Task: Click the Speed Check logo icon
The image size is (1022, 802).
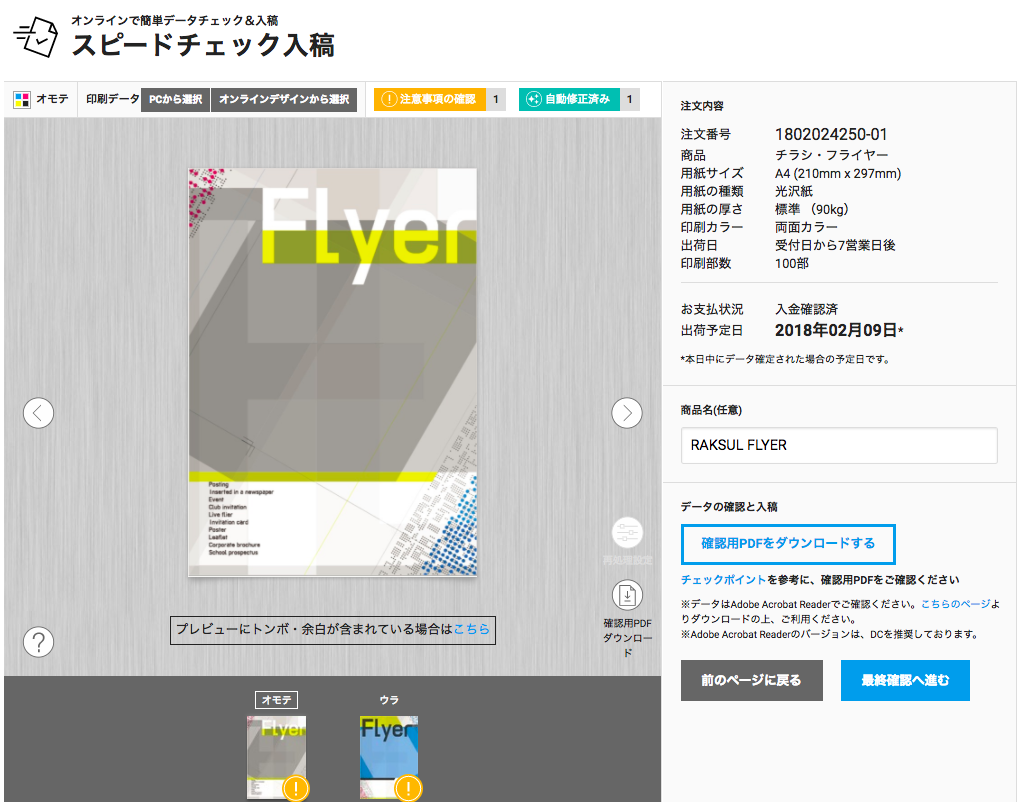Action: (36, 38)
